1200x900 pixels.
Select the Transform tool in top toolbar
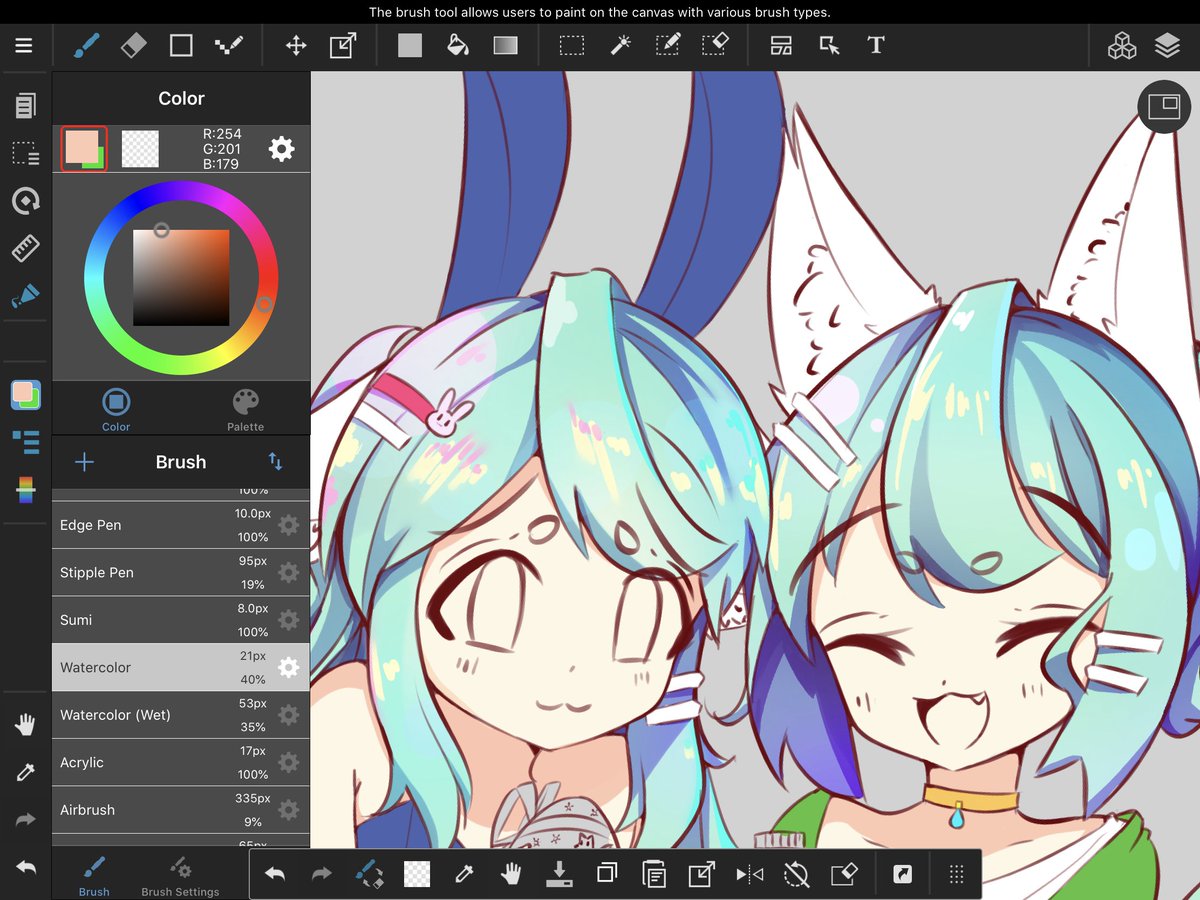(343, 46)
